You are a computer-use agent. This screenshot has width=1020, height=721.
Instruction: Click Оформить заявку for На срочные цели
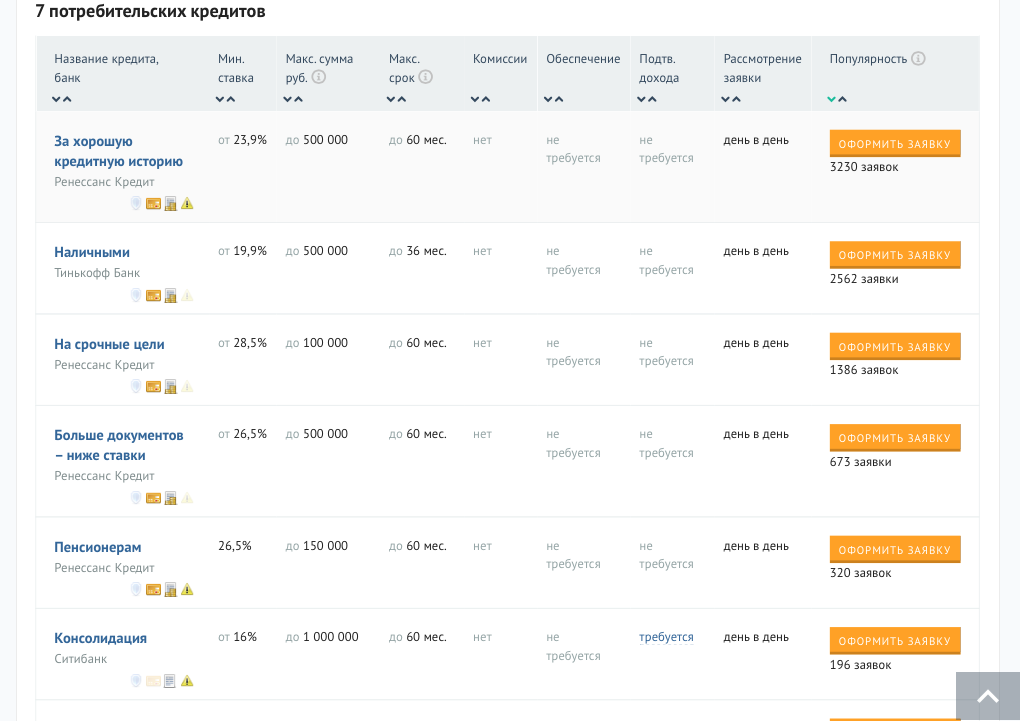coord(895,347)
